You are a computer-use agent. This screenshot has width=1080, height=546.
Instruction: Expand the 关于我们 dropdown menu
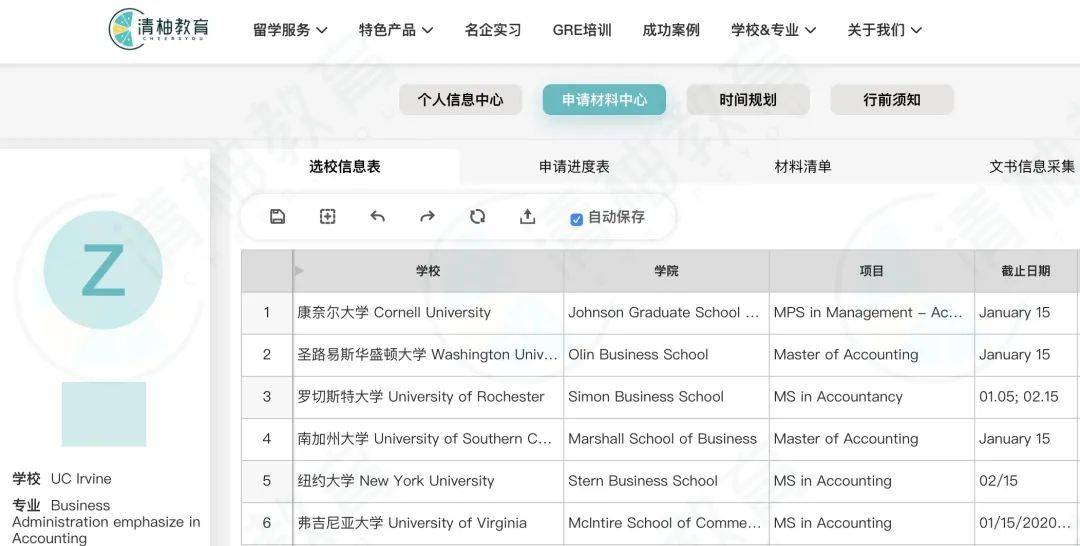884,30
